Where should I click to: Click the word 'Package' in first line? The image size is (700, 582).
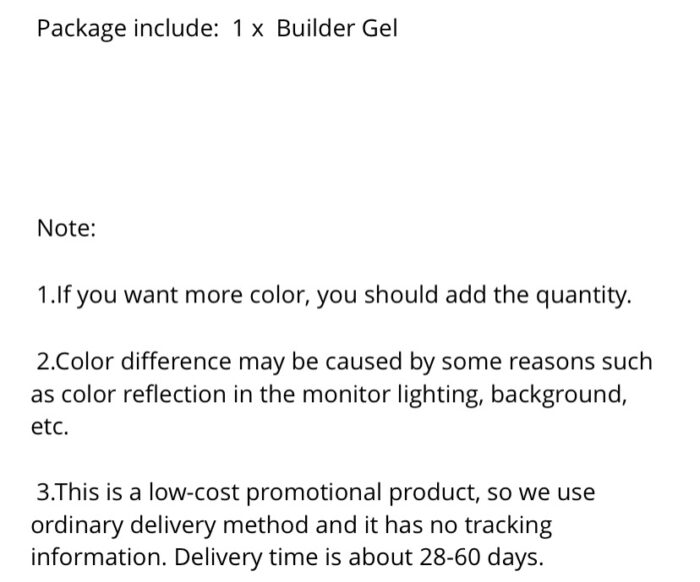coord(82,29)
